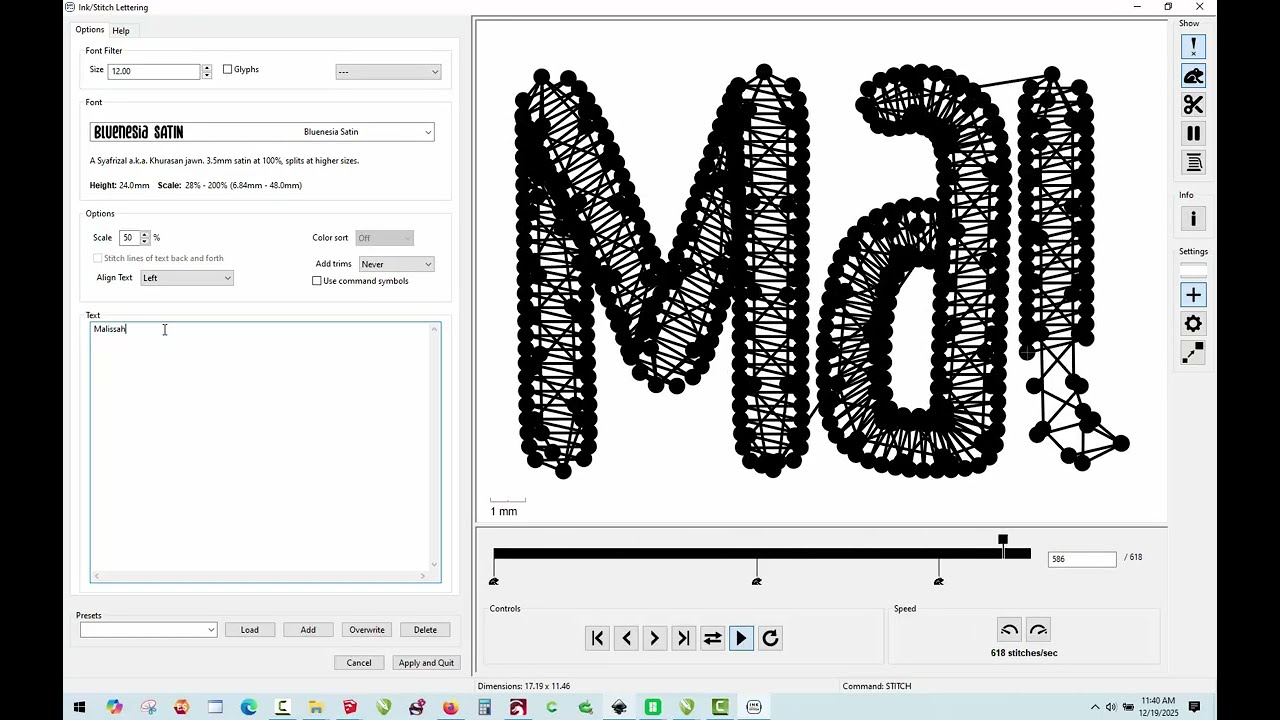The image size is (1280, 720).
Task: Show hidden system tray icons
Action: [1095, 707]
